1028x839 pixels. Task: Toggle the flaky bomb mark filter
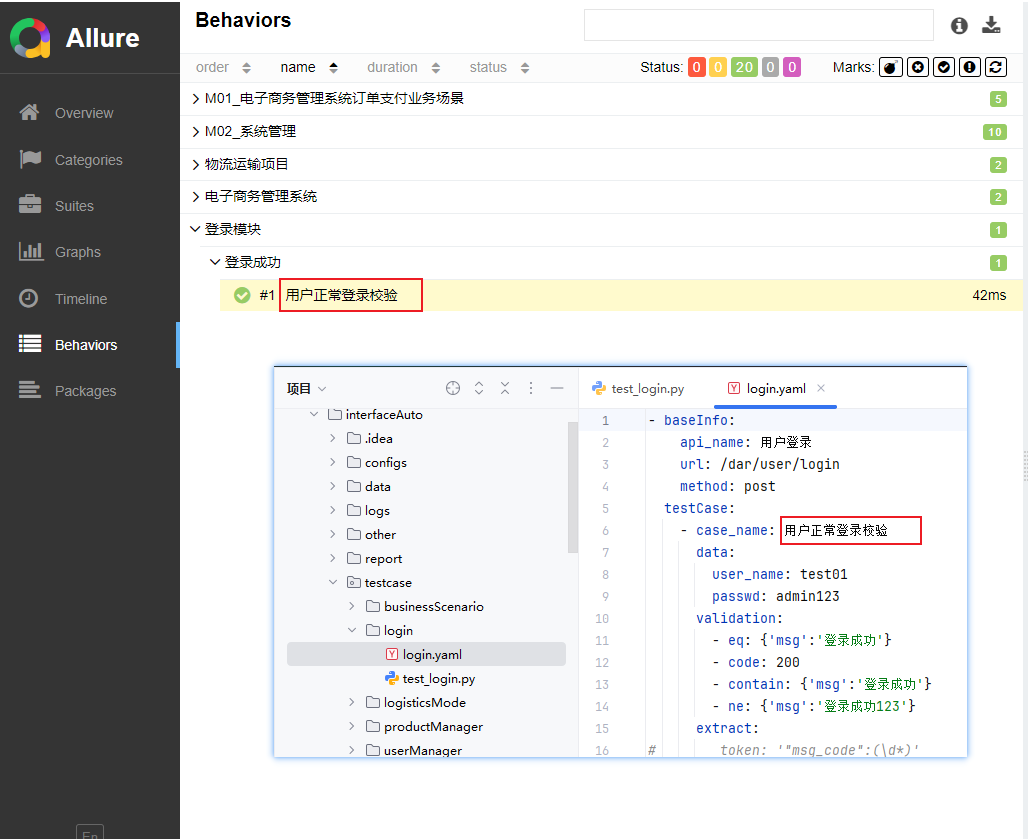coord(891,68)
